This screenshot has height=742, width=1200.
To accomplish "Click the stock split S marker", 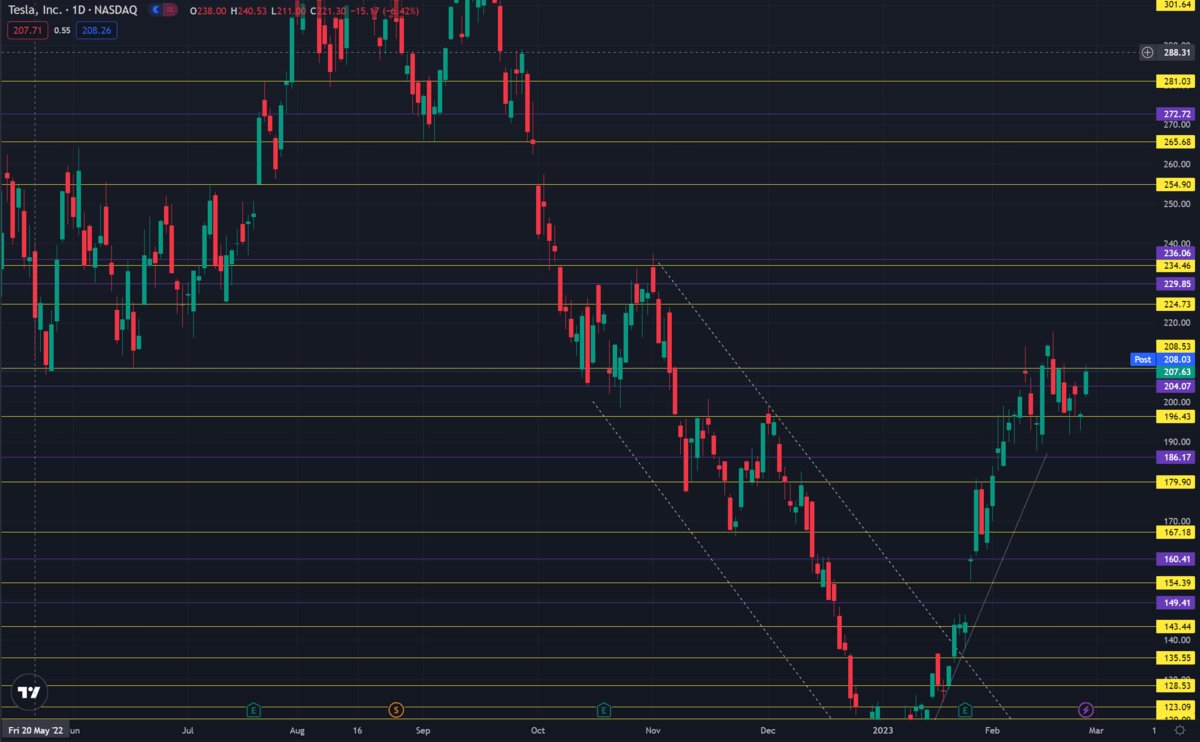I will coord(395,710).
